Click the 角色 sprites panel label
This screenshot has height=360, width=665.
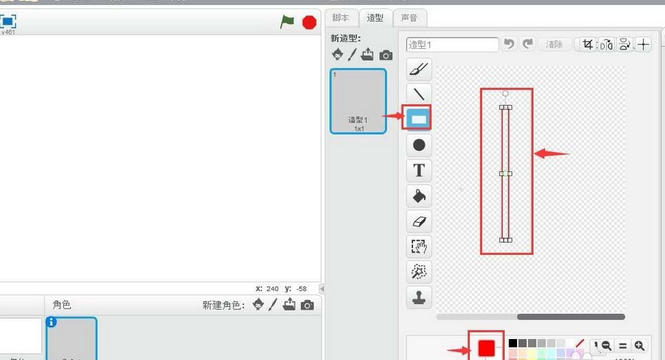(61, 304)
